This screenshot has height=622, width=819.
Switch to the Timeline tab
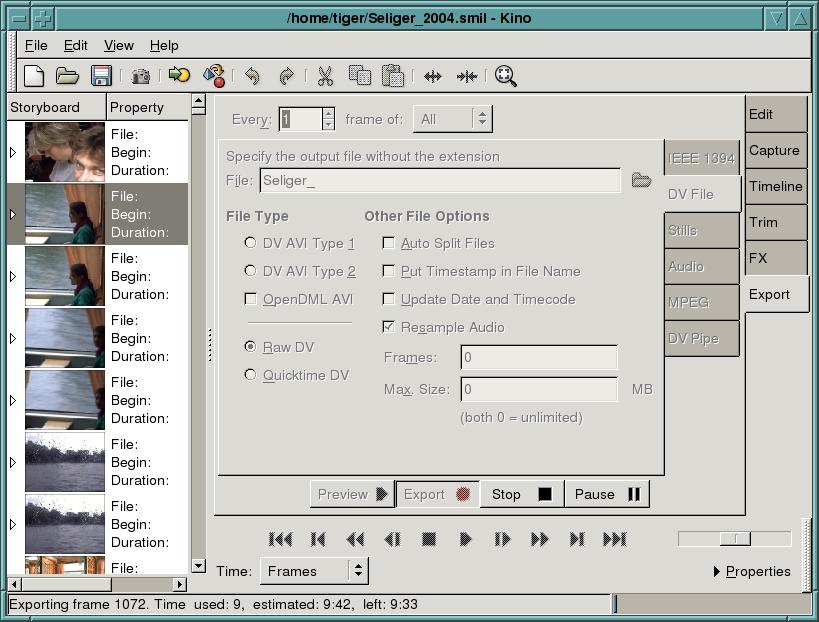[x=775, y=186]
